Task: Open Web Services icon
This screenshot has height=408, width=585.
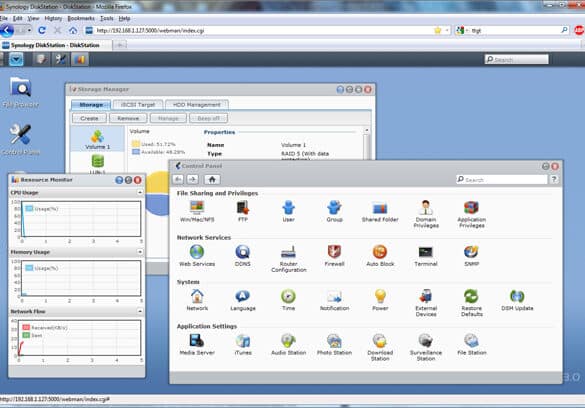Action: click(197, 255)
